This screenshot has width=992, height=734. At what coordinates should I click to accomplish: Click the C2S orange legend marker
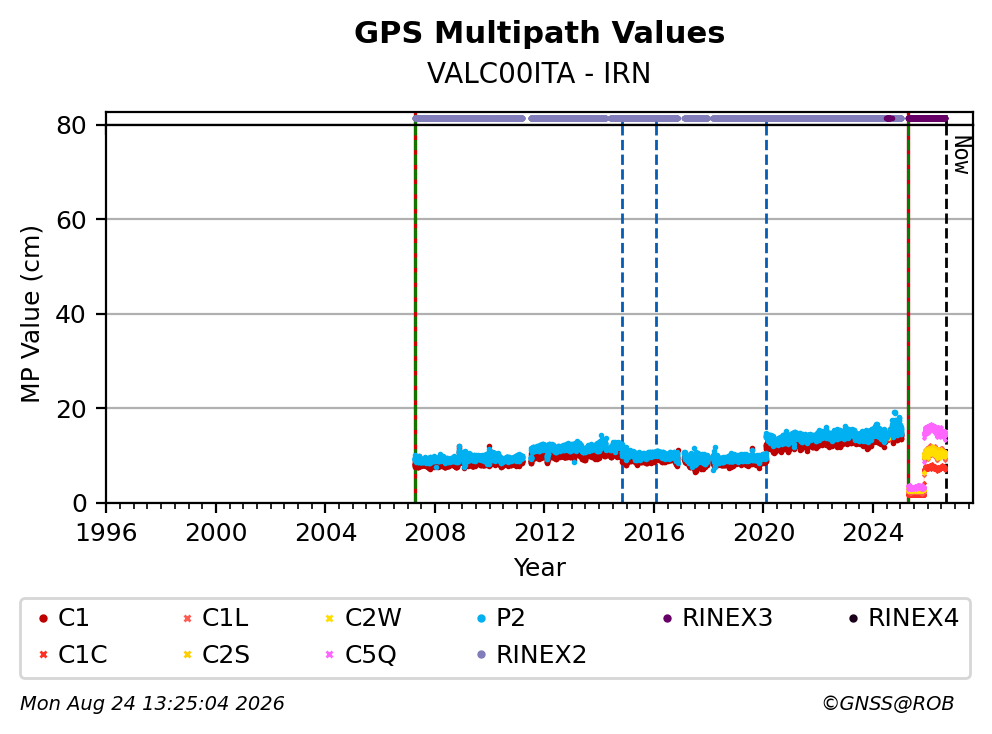click(x=187, y=654)
